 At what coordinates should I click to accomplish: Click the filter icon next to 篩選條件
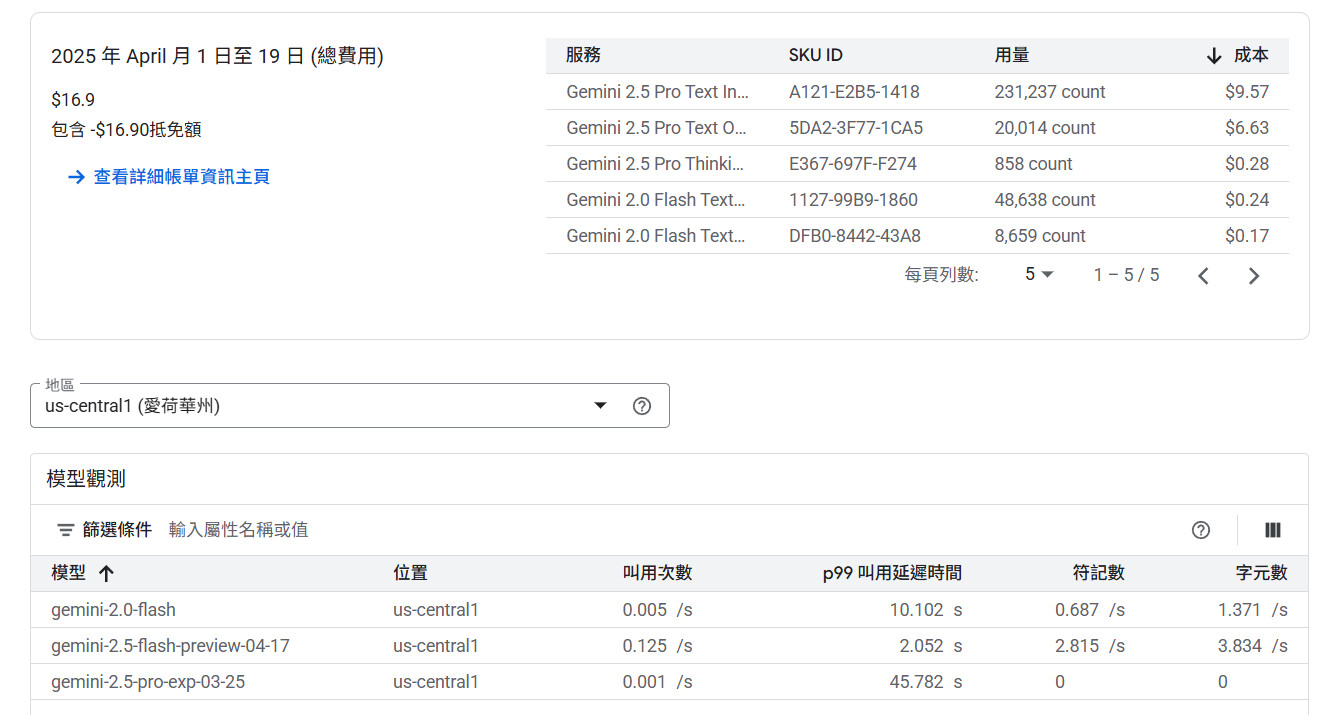(66, 530)
